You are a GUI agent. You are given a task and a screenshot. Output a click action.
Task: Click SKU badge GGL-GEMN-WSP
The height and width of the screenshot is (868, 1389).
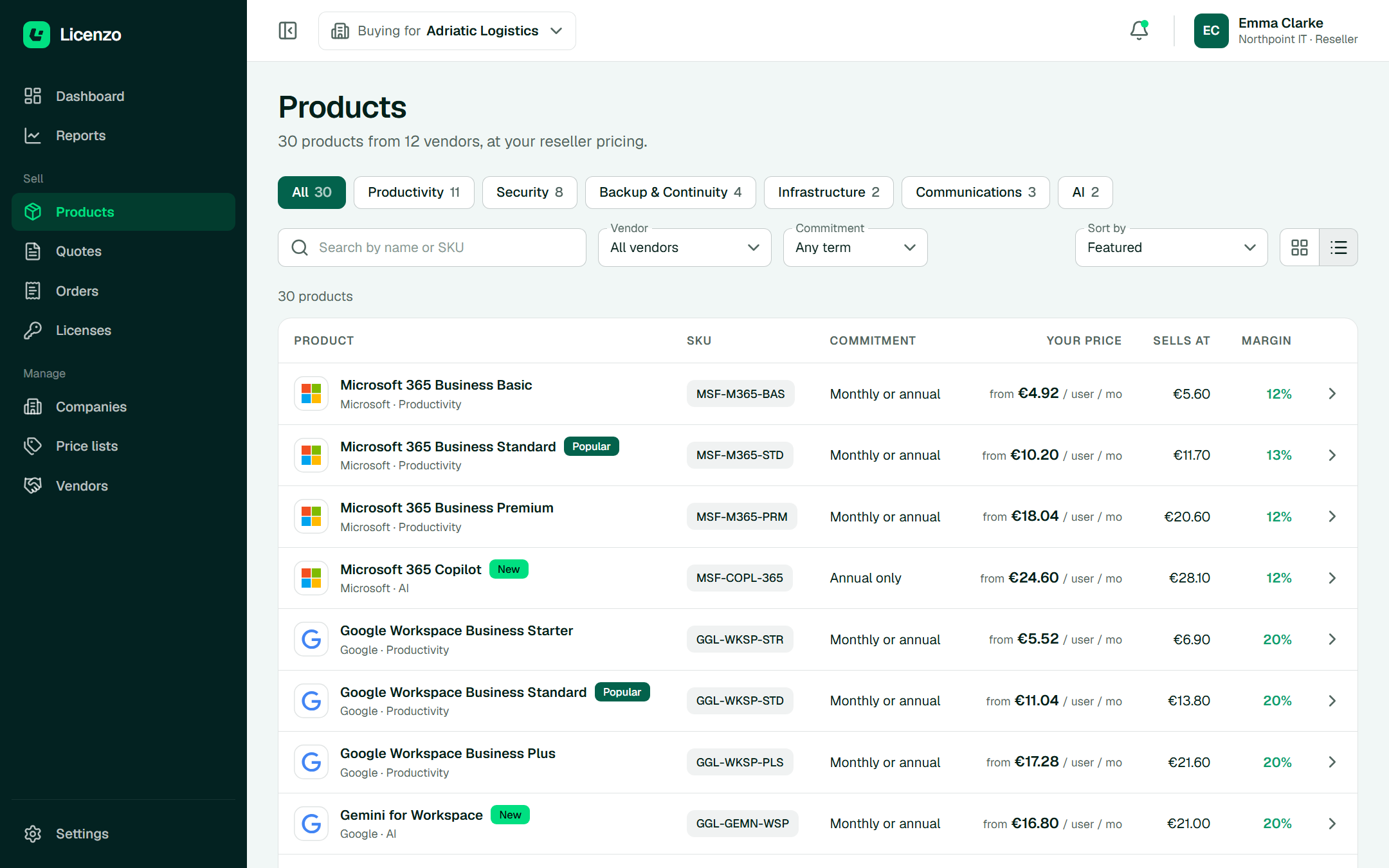(742, 824)
